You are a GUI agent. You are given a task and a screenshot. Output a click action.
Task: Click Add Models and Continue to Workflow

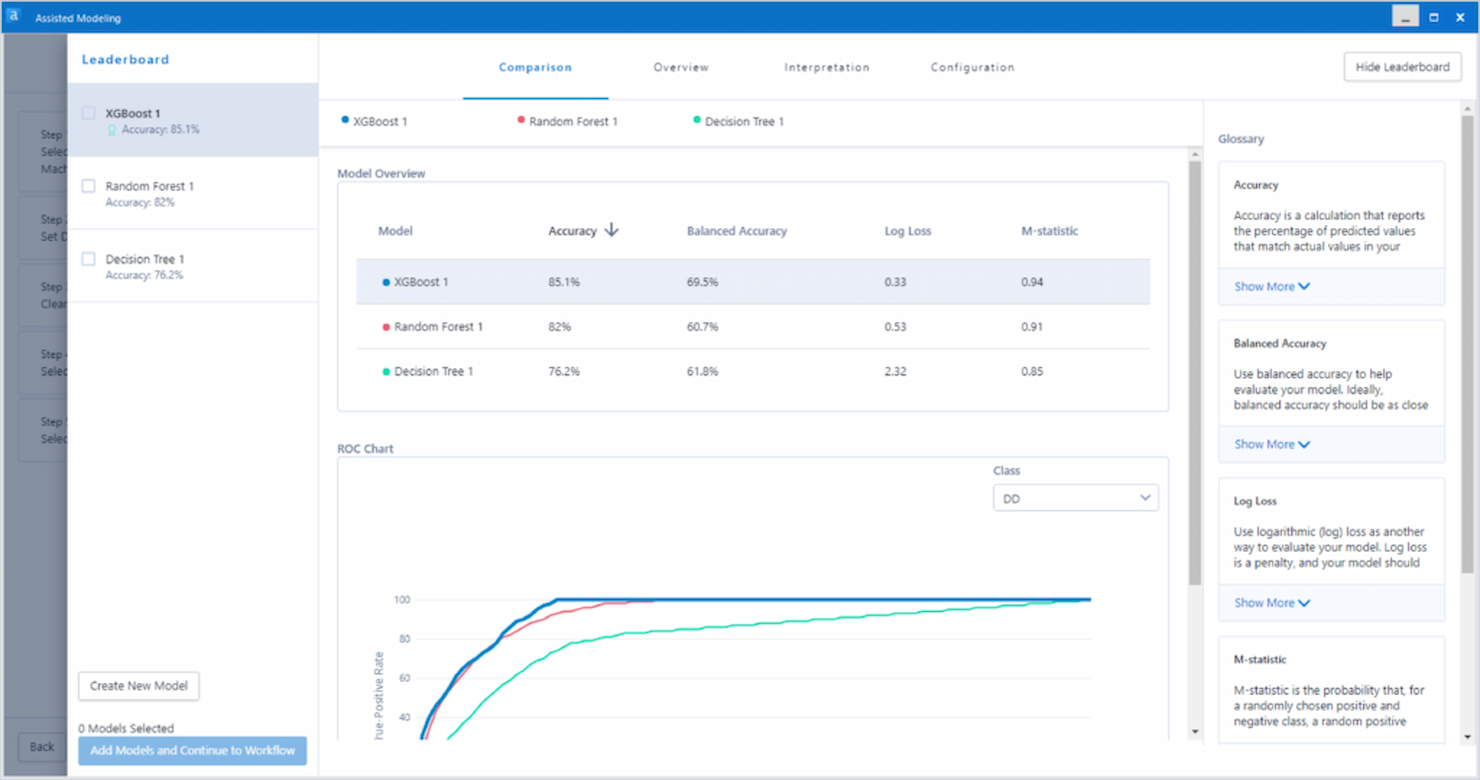pyautogui.click(x=192, y=750)
